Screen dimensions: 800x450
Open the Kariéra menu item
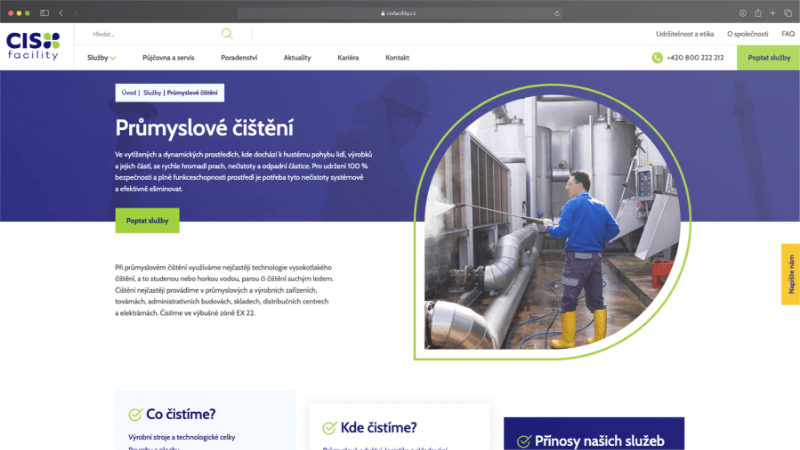point(348,58)
